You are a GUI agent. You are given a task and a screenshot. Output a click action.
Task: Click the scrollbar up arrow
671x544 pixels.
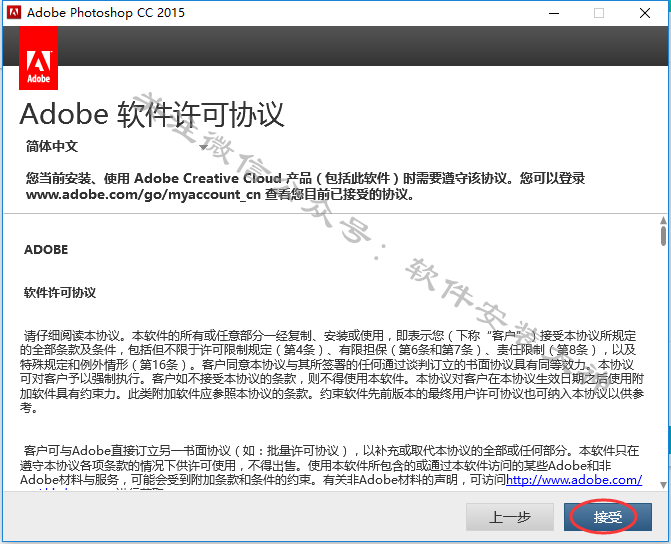[663, 220]
